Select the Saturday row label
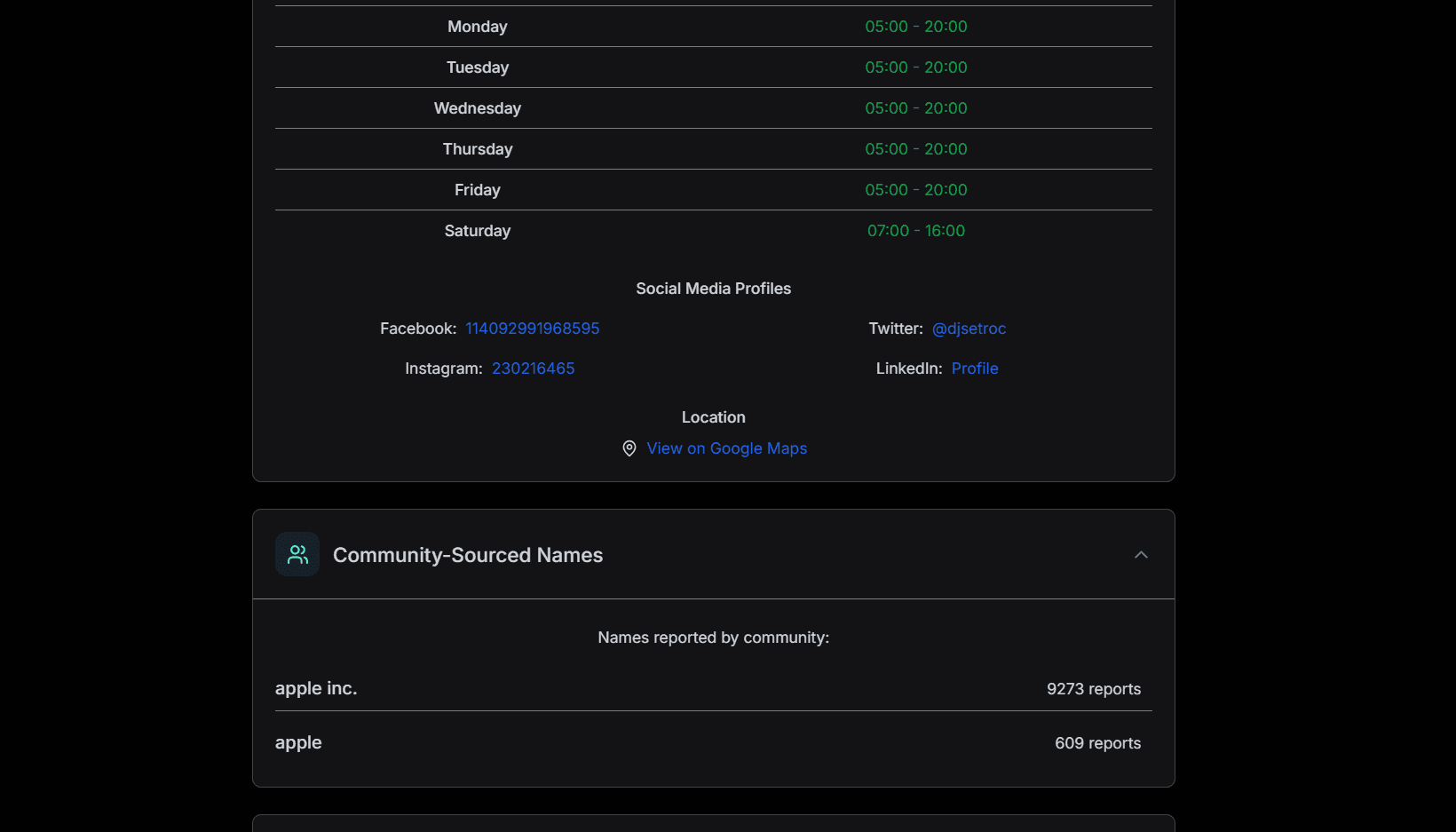Viewport: 1456px width, 832px height. 478,231
